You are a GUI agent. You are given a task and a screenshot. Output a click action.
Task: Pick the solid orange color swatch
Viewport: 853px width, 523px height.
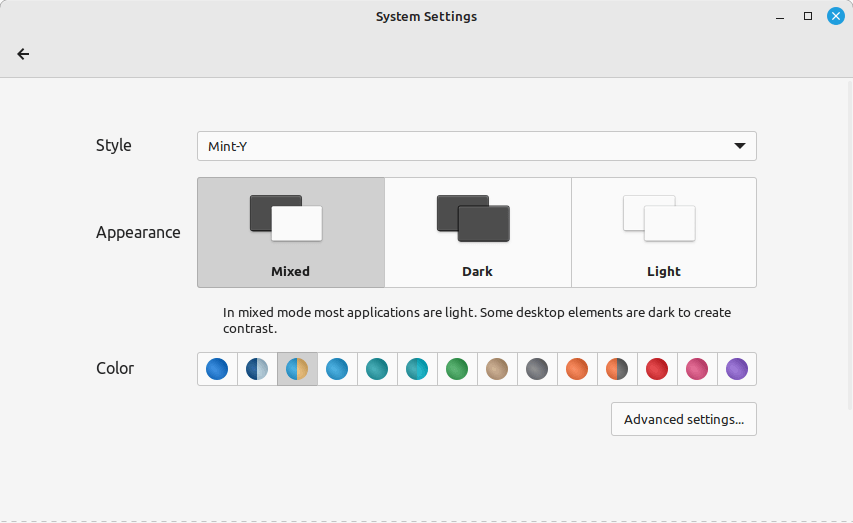pyautogui.click(x=577, y=369)
